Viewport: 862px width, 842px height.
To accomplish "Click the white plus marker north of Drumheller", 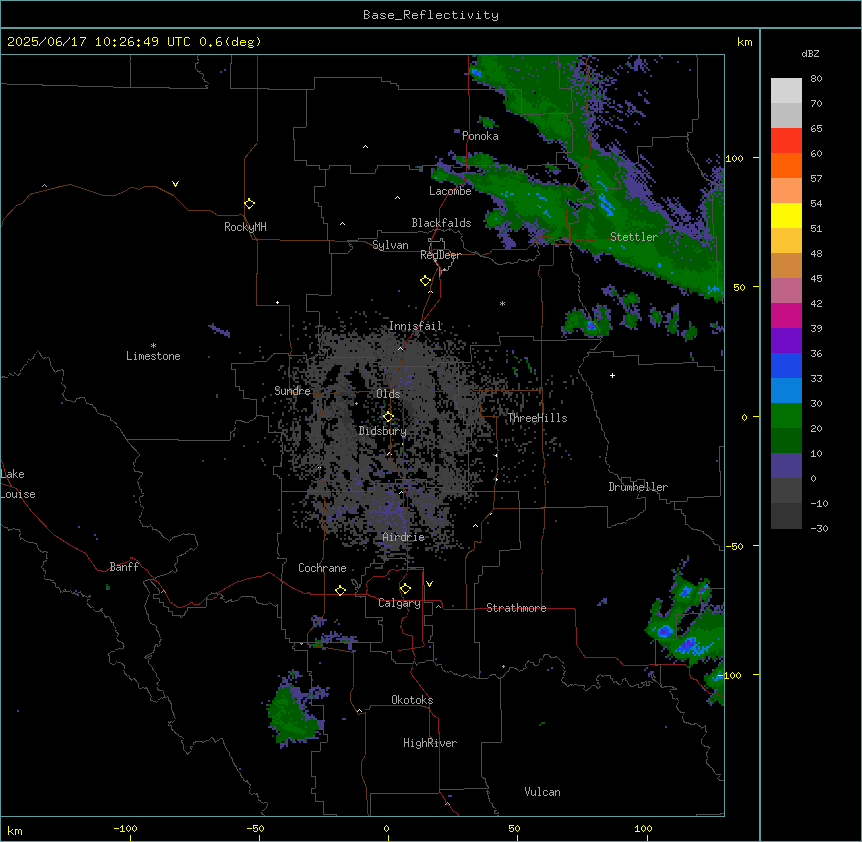I will pyautogui.click(x=612, y=375).
